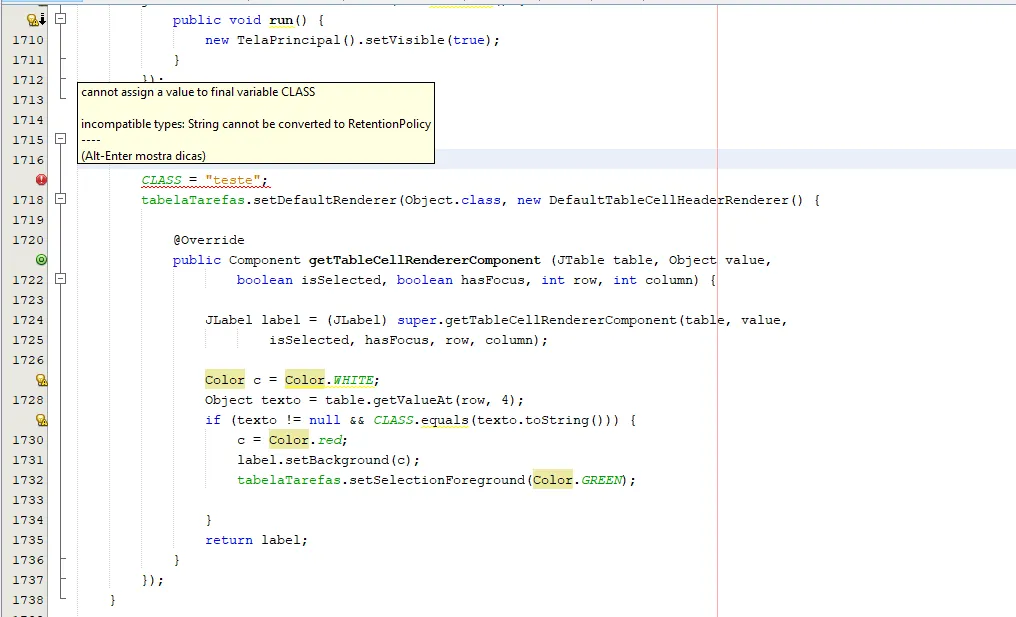Image resolution: width=1016 pixels, height=617 pixels.
Task: Click setSelectionForeground method call
Action: pyautogui.click(x=437, y=480)
